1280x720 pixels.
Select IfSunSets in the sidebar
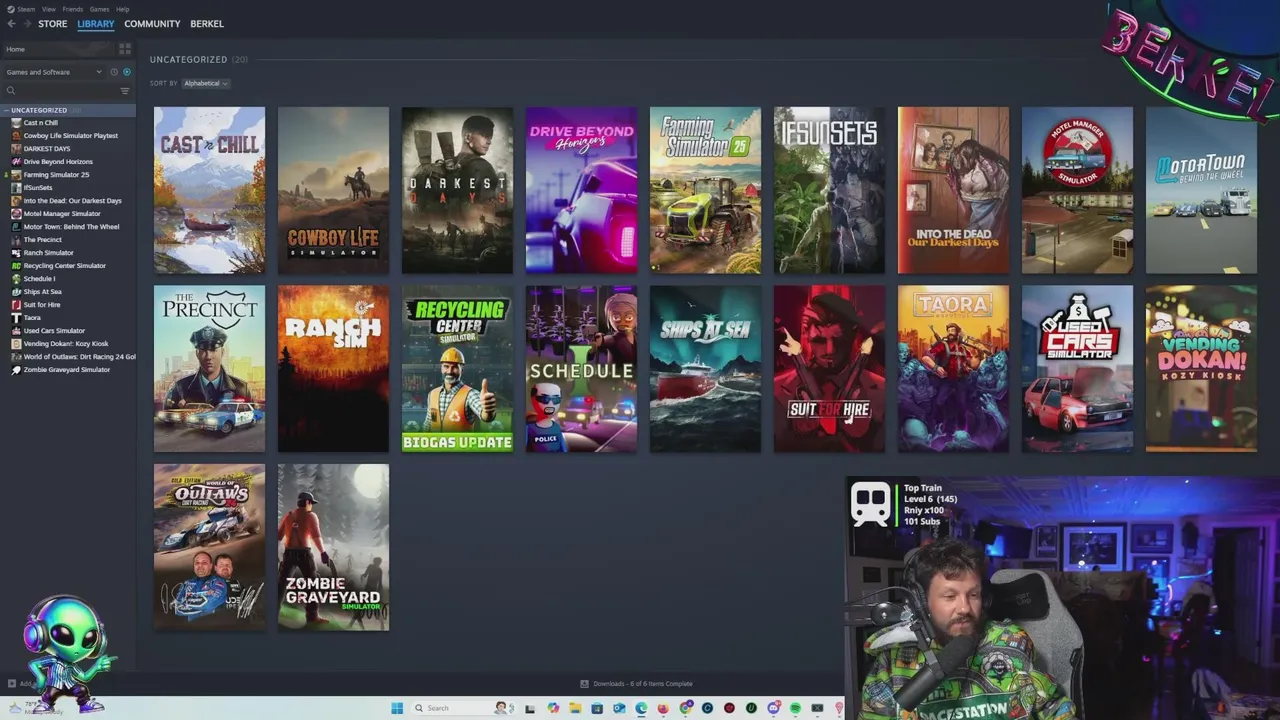38,188
